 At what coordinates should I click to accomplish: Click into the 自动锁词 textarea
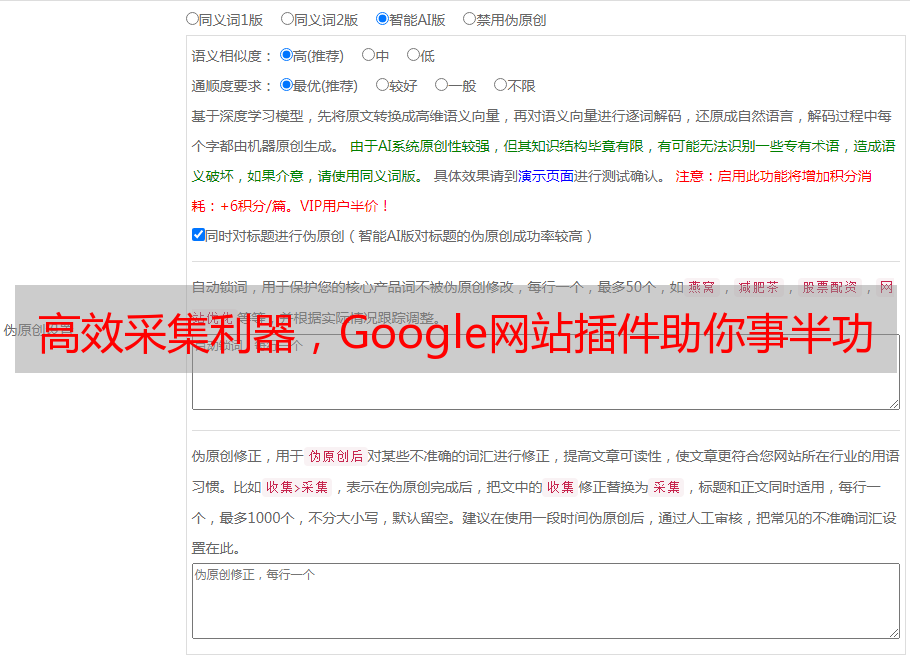(x=546, y=372)
